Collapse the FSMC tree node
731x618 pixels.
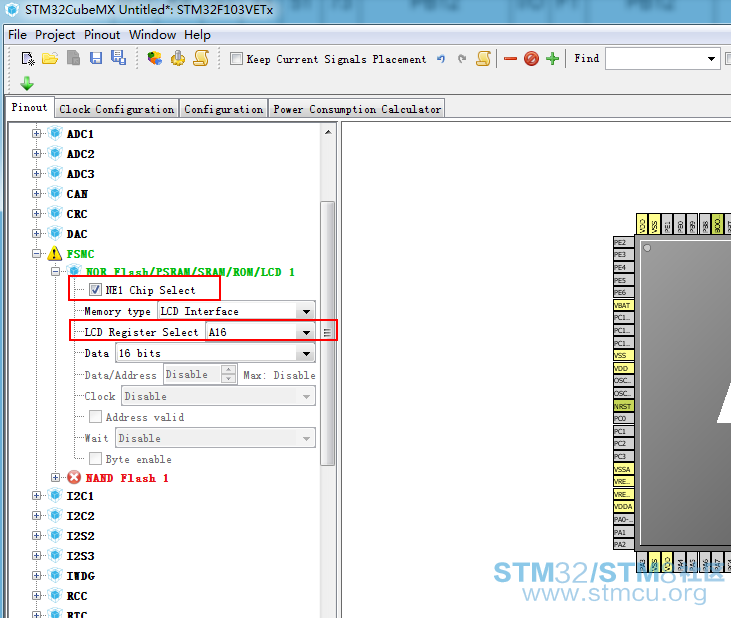(36, 254)
